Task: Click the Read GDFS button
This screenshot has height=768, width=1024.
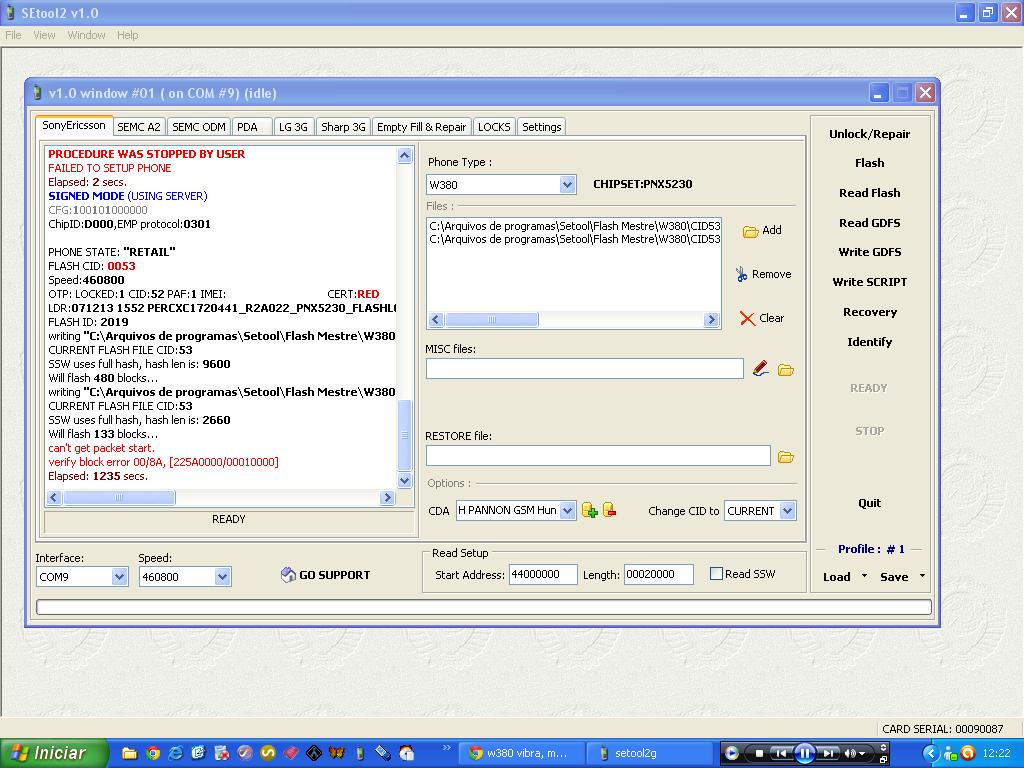Action: pyautogui.click(x=869, y=223)
